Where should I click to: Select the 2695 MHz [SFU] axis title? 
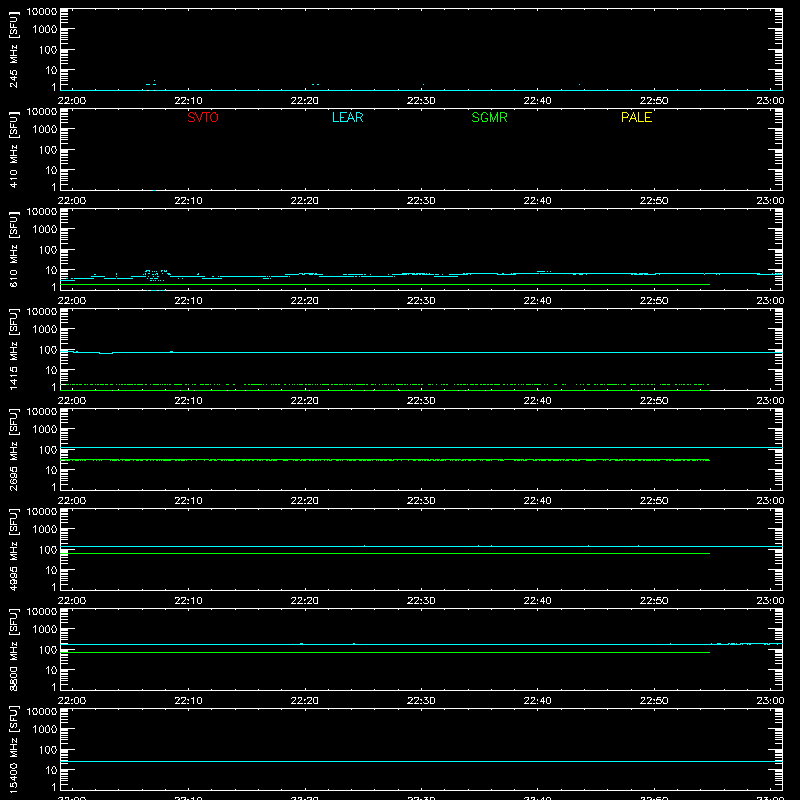click(14, 449)
